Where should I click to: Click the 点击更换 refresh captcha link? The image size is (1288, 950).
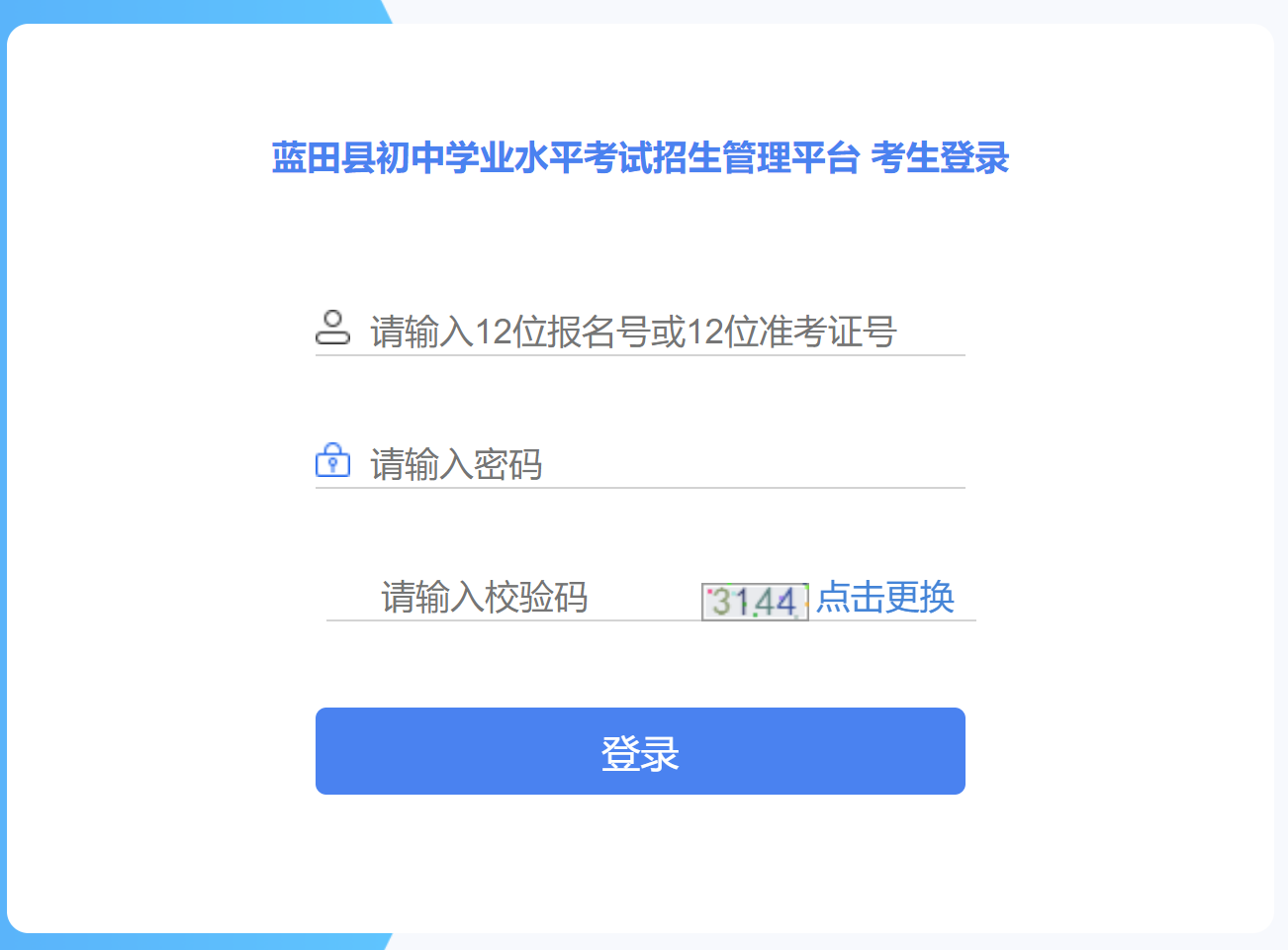pyautogui.click(x=885, y=598)
